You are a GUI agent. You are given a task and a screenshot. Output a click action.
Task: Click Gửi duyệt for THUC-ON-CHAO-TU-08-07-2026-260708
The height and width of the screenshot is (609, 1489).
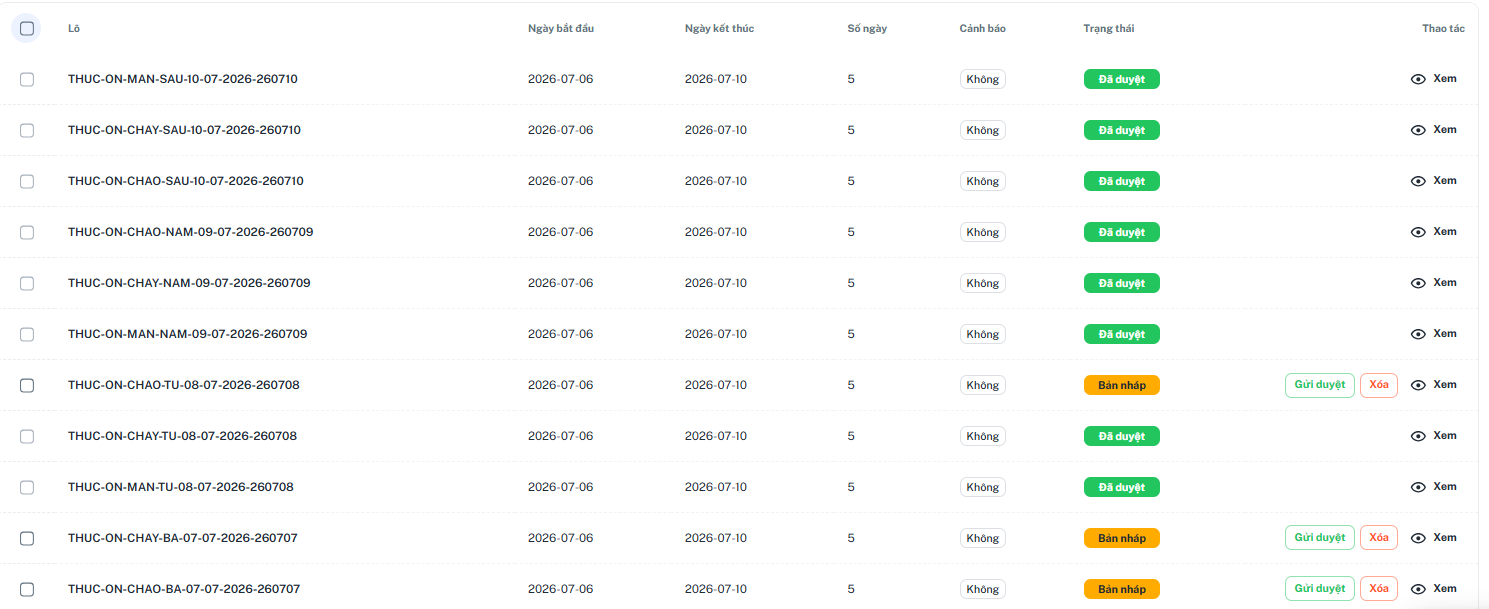1320,385
